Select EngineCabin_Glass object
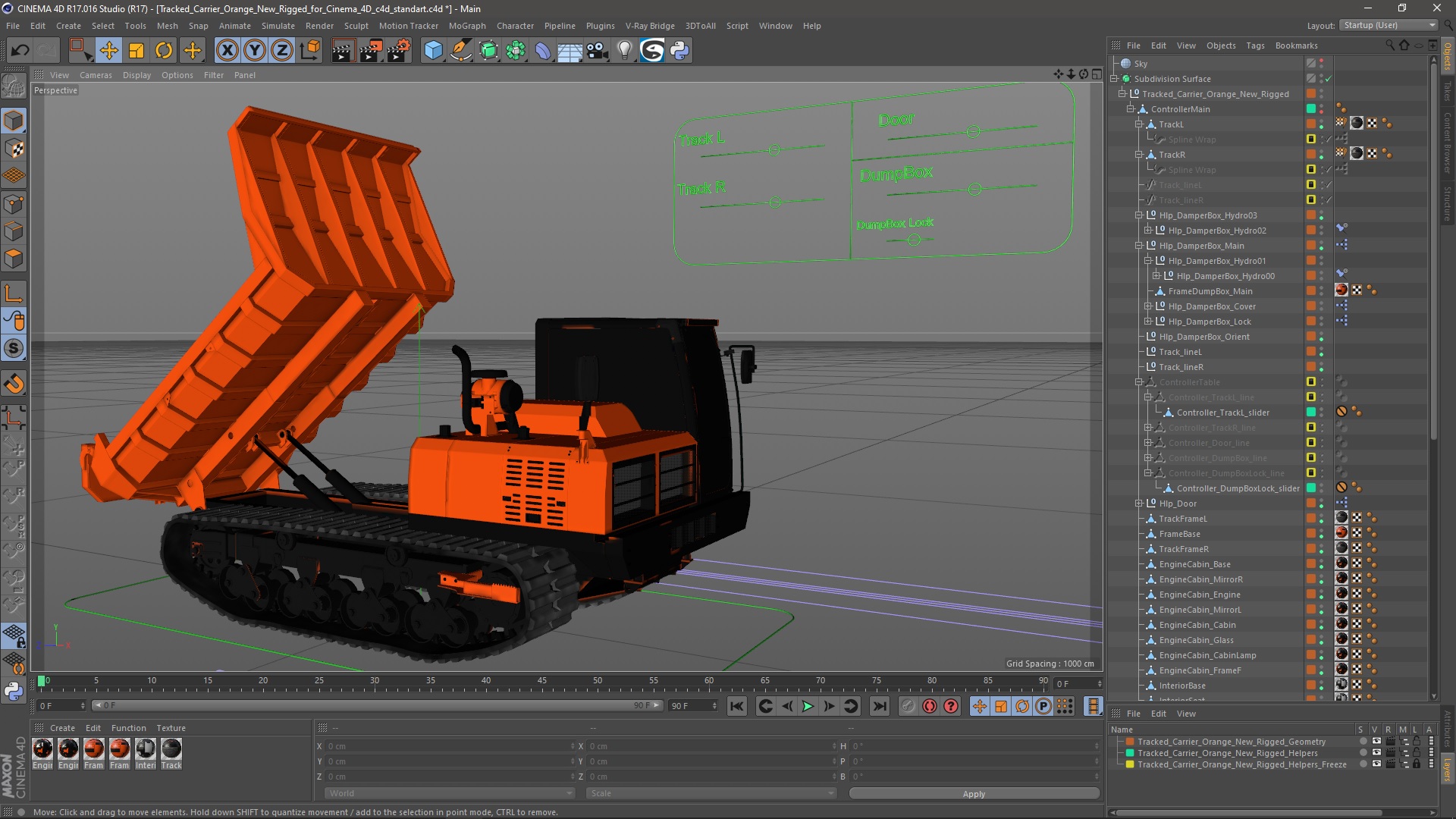 (x=1196, y=640)
